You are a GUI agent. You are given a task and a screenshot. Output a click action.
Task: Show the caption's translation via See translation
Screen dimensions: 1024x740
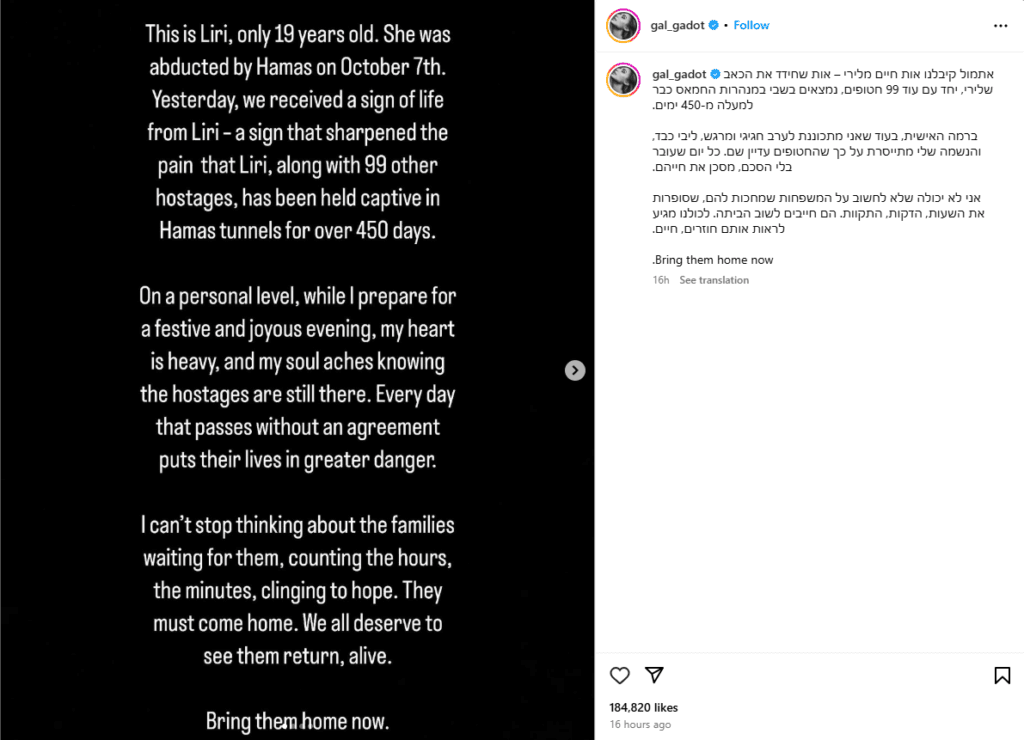(x=714, y=280)
